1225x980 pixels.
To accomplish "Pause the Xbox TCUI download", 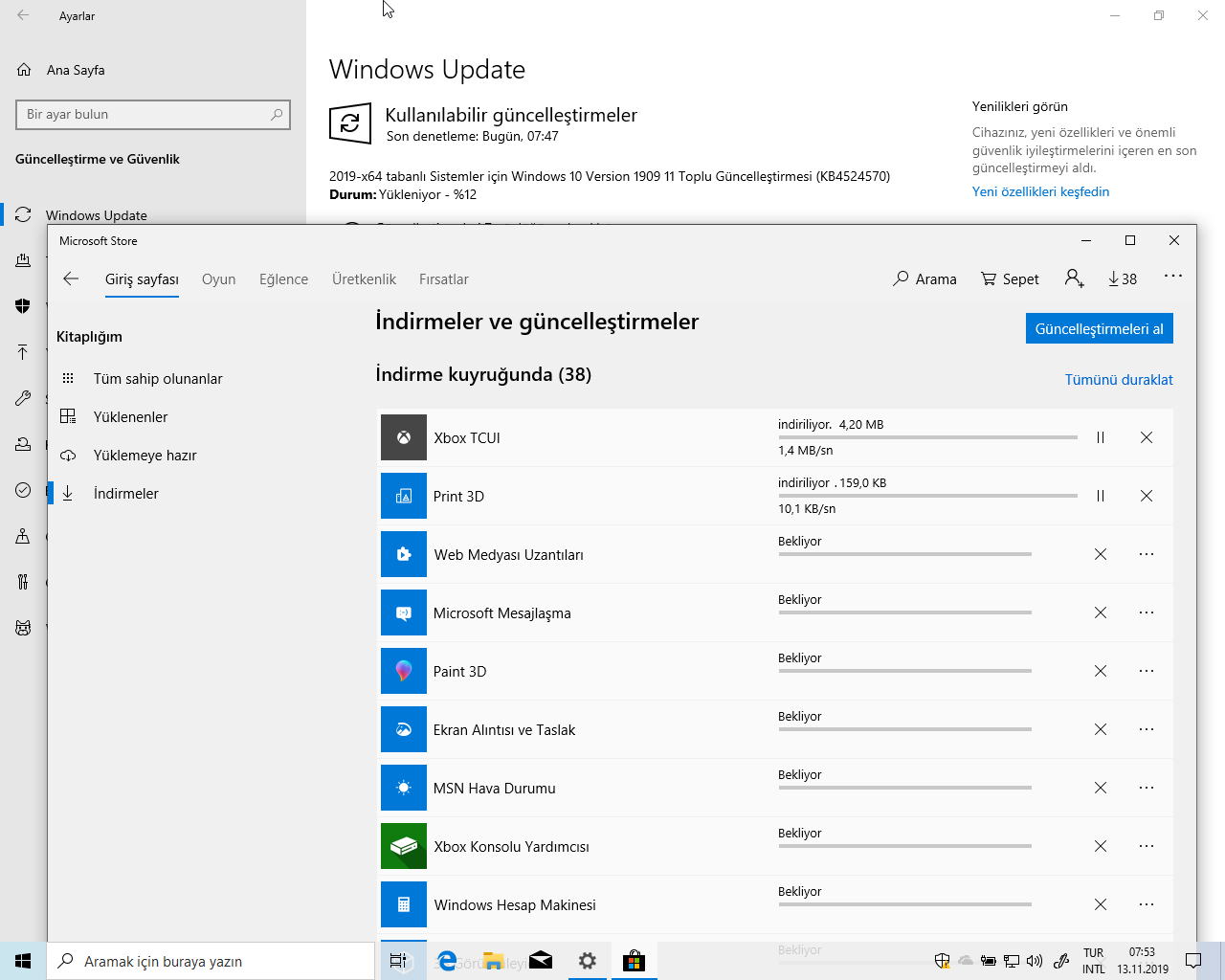I will (x=1101, y=437).
